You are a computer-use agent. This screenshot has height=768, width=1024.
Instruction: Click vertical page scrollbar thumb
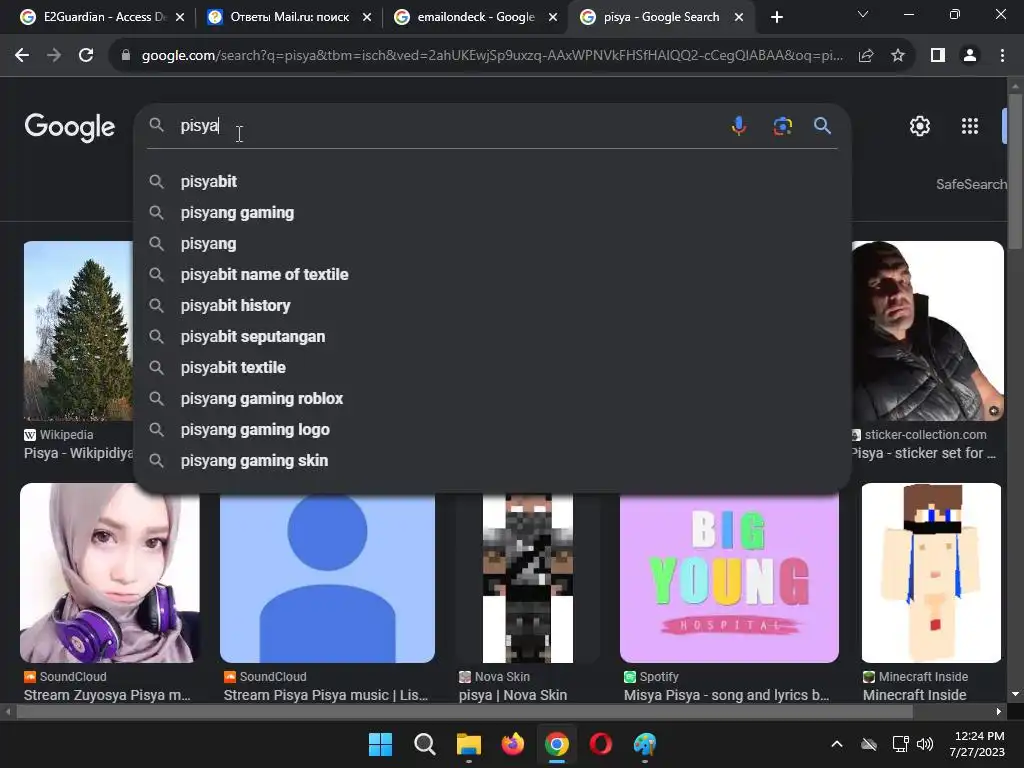tap(1015, 171)
